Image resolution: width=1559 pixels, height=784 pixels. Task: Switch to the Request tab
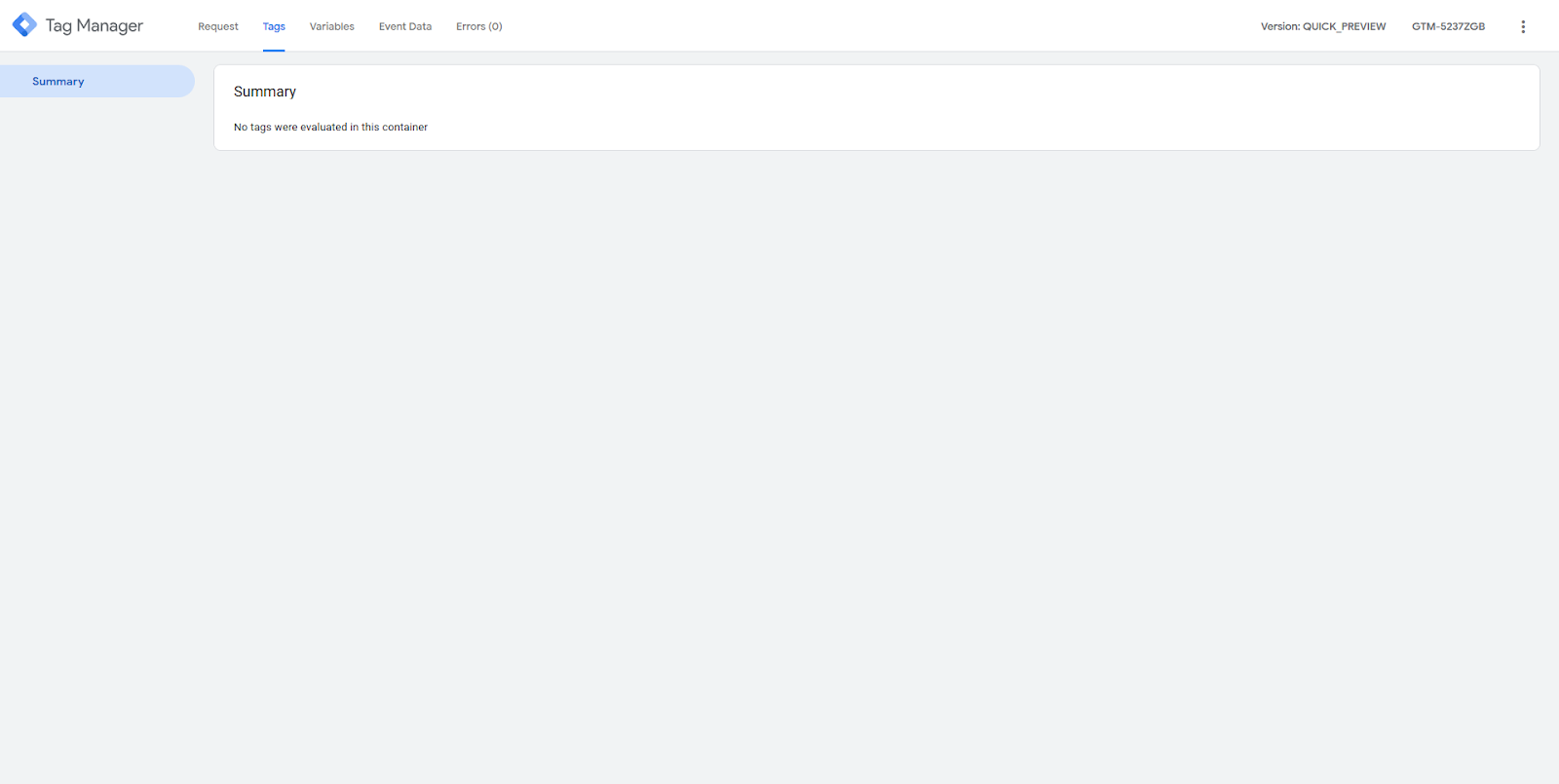click(x=218, y=26)
